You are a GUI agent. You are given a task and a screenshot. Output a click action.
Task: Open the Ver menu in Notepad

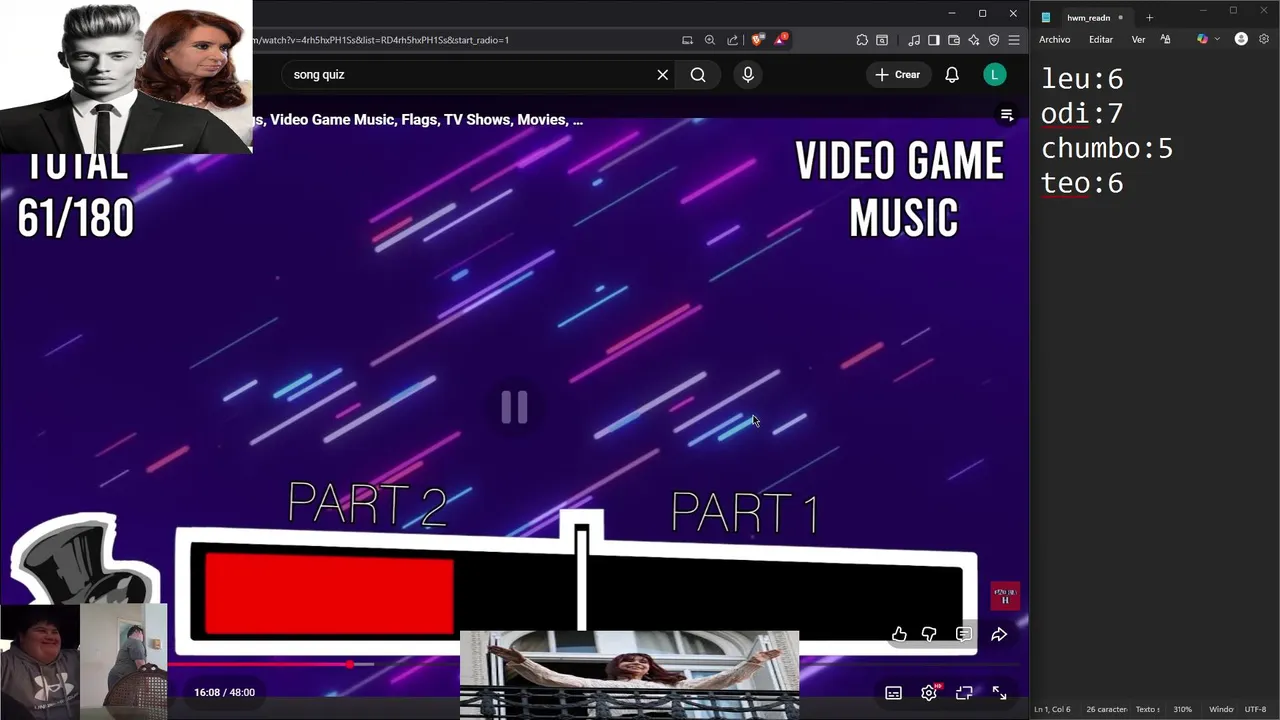click(x=1138, y=39)
